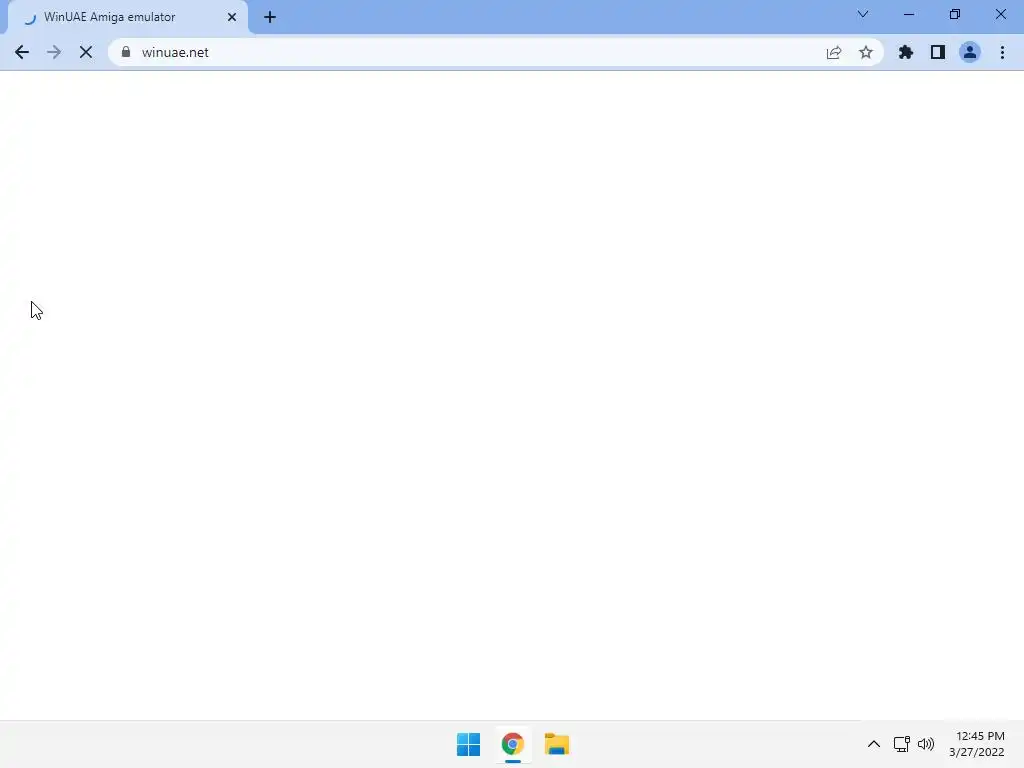Open the network status tray icon
The image size is (1024, 768).
(902, 744)
